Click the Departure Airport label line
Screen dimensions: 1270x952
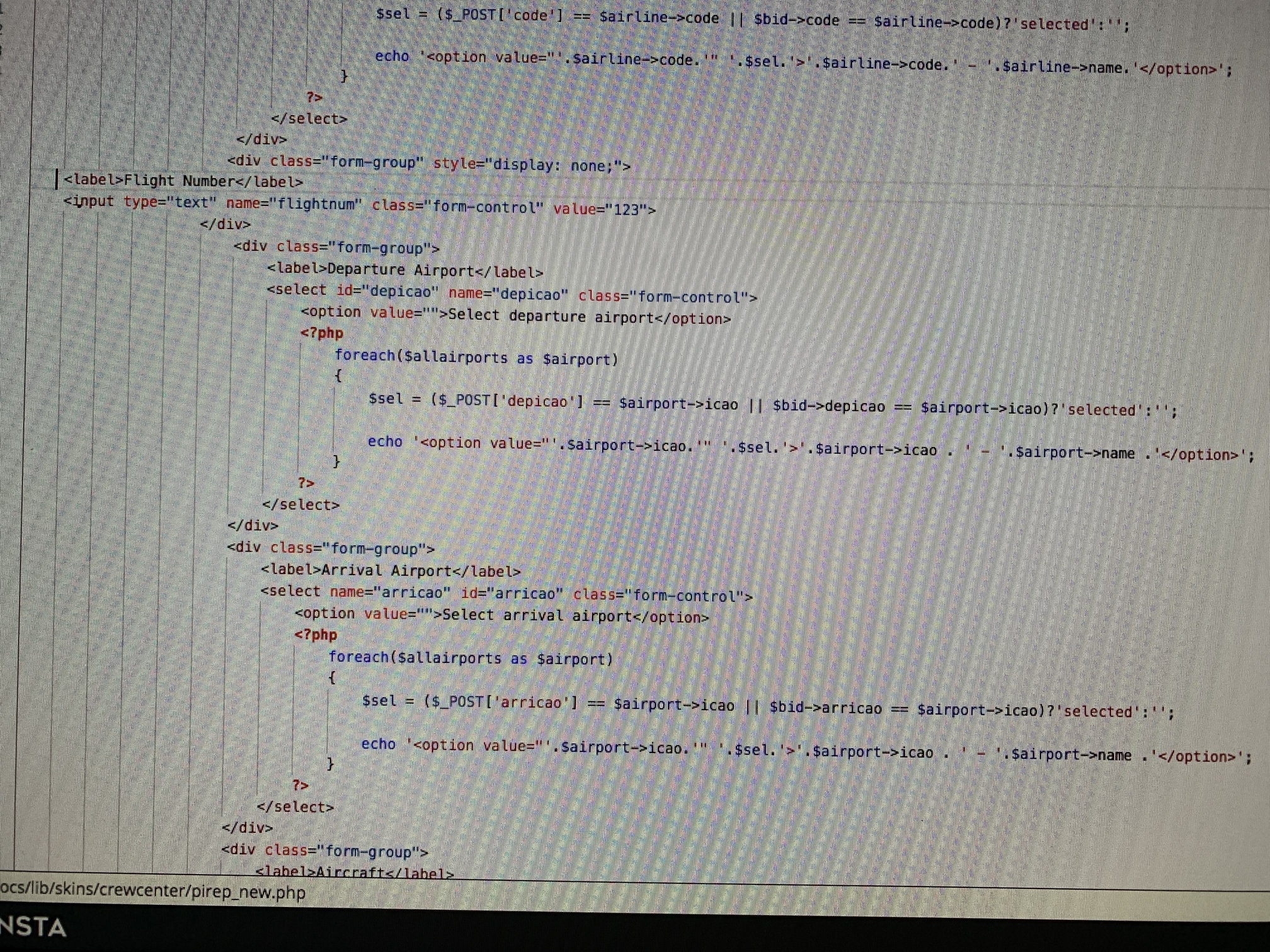pos(405,270)
